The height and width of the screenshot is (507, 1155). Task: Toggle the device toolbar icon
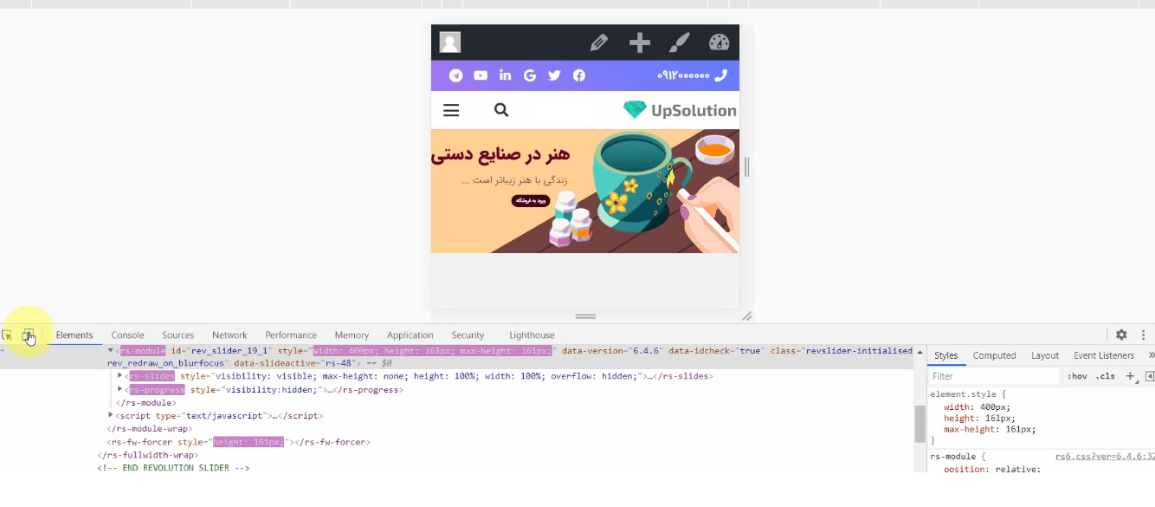point(28,335)
